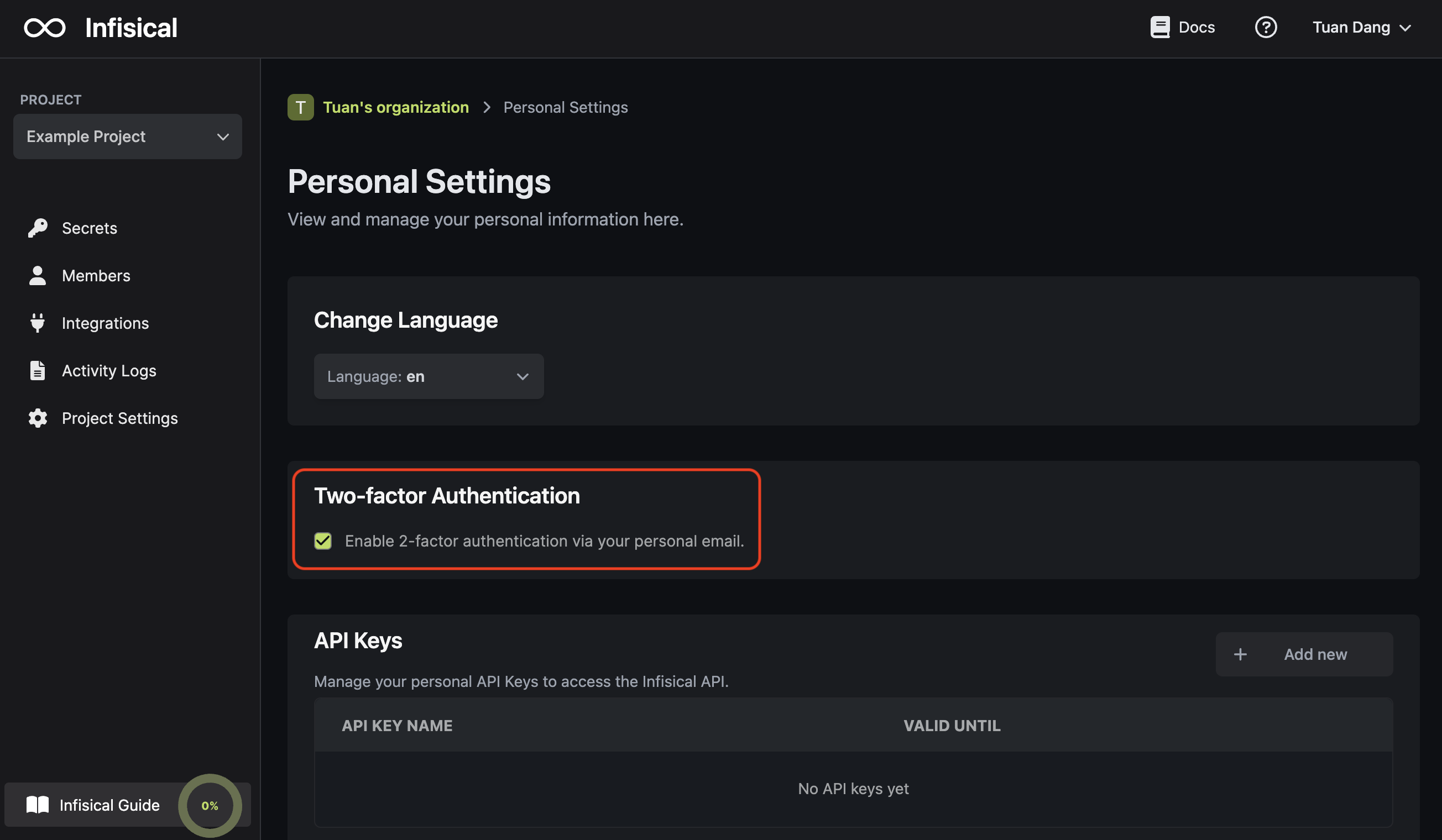Click the No API keys yet message
Image resolution: width=1442 pixels, height=840 pixels.
coord(853,789)
